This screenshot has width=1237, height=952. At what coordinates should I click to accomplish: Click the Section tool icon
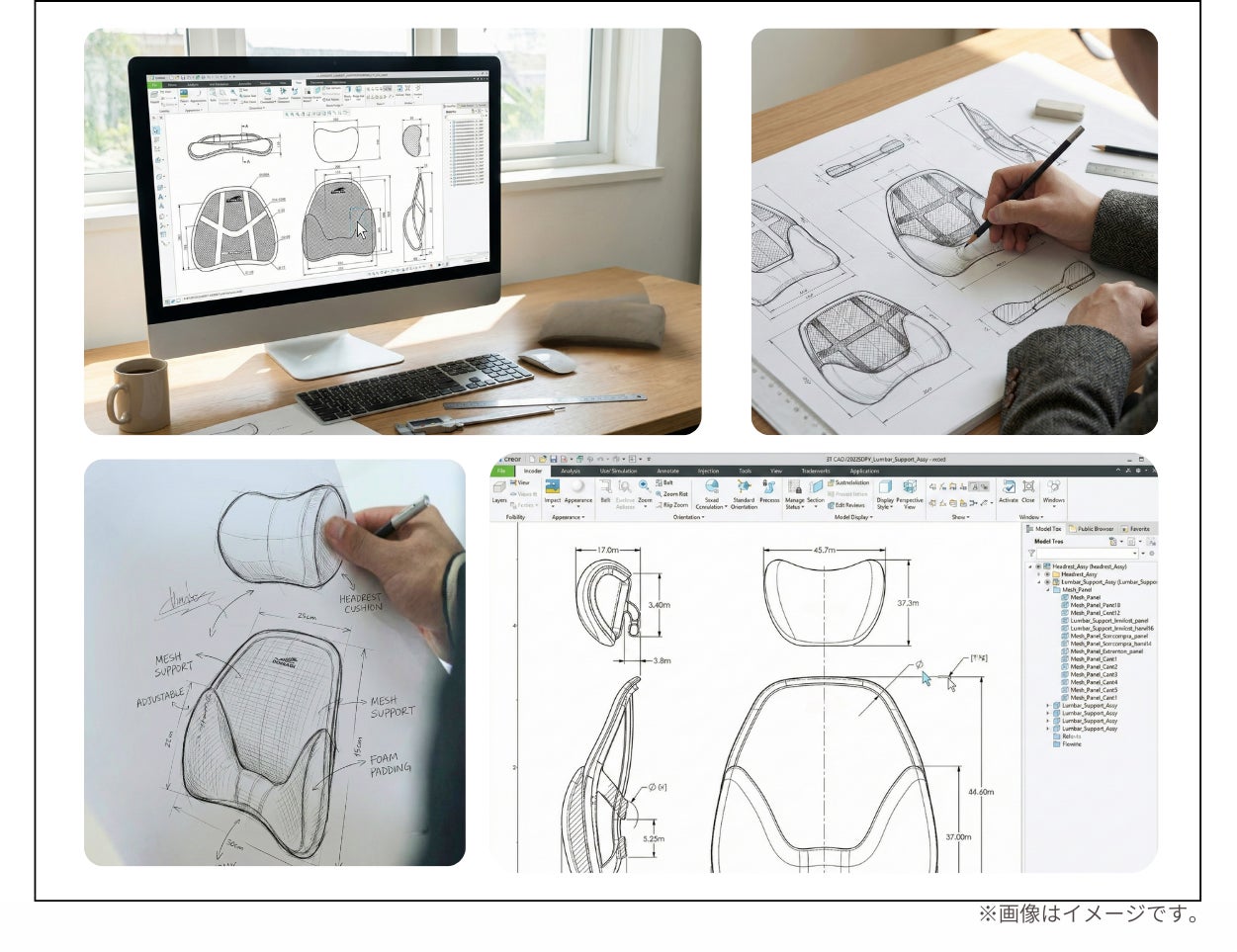[x=815, y=487]
